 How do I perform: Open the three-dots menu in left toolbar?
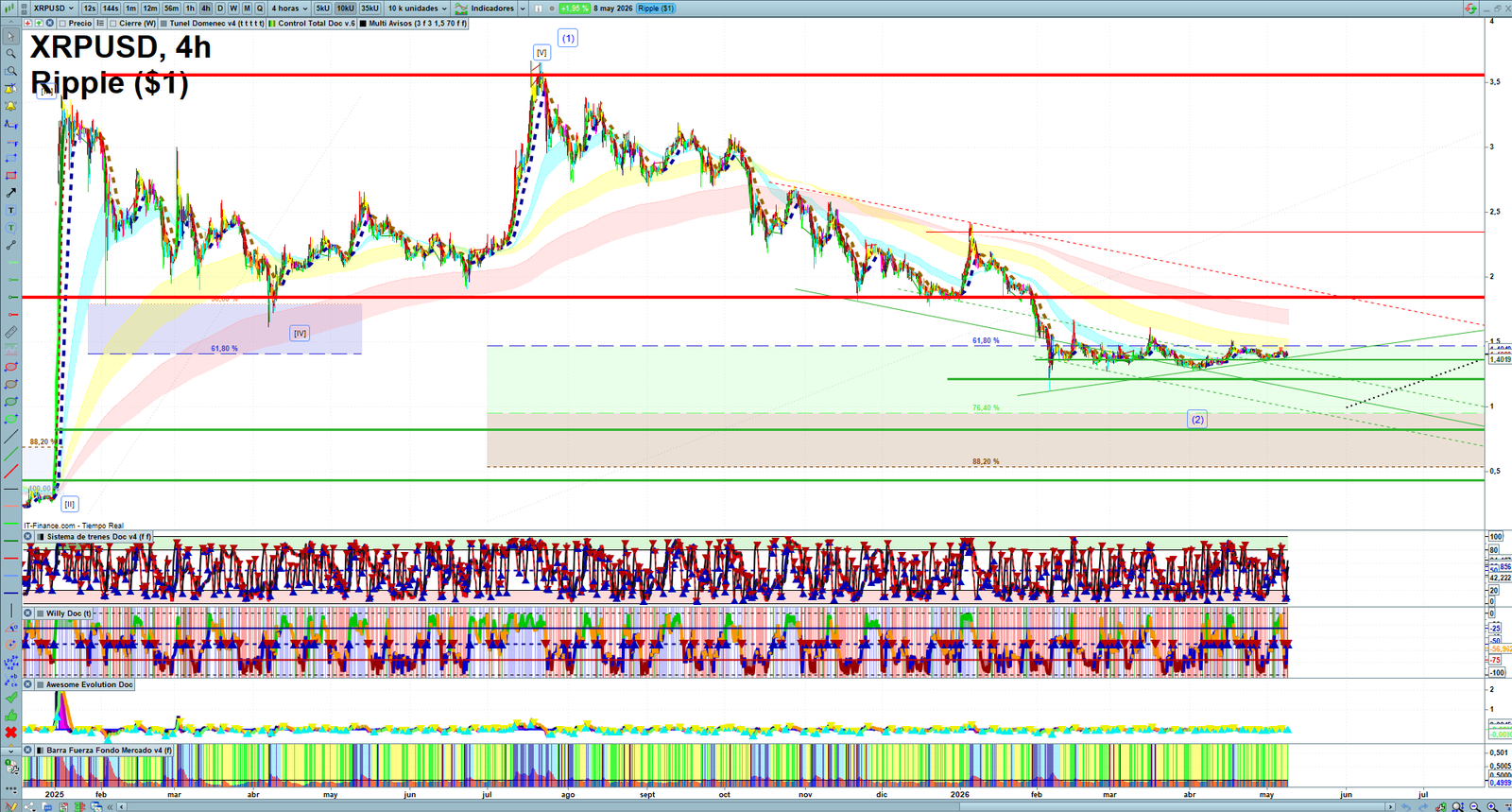tap(11, 787)
